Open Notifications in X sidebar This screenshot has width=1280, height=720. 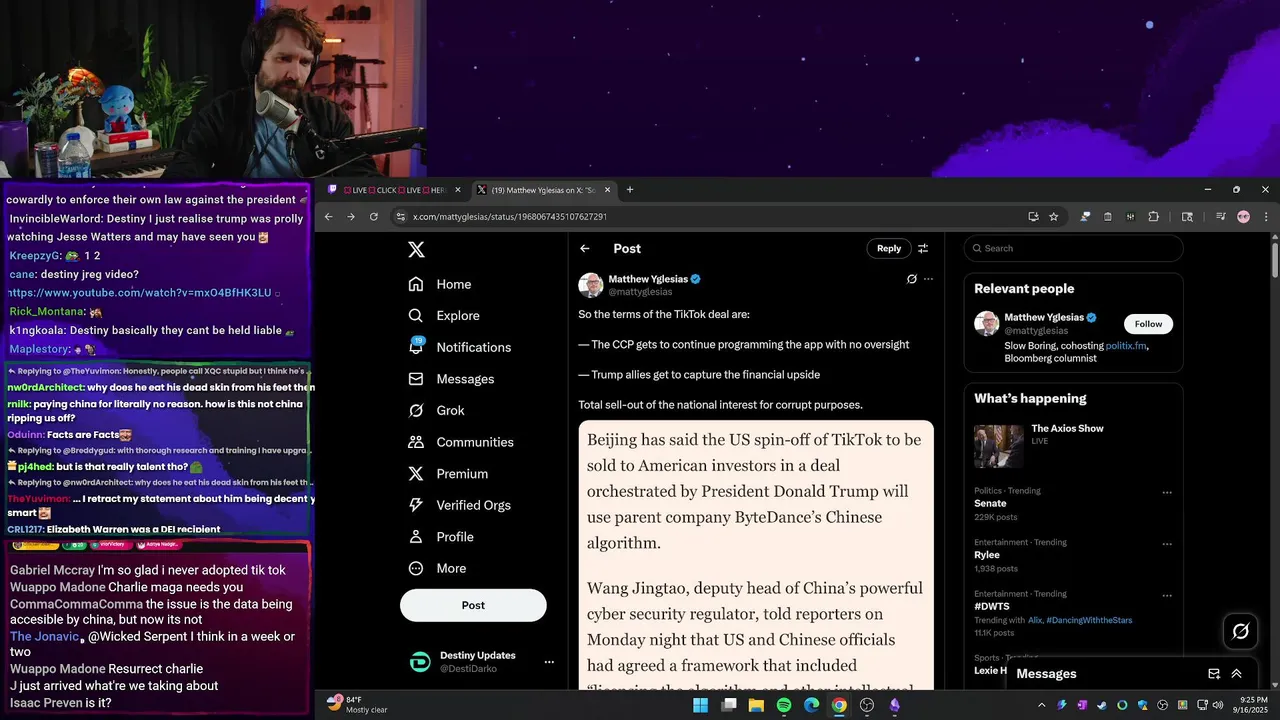460,347
